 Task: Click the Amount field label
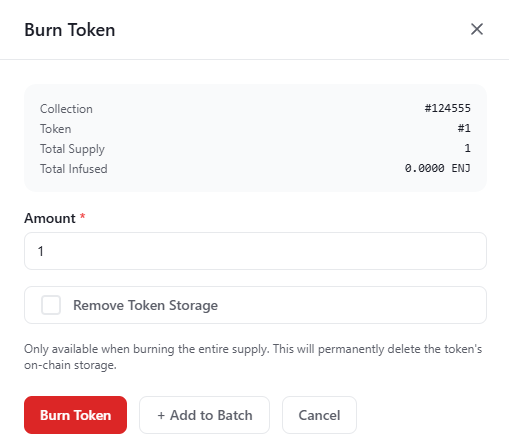coord(50,219)
